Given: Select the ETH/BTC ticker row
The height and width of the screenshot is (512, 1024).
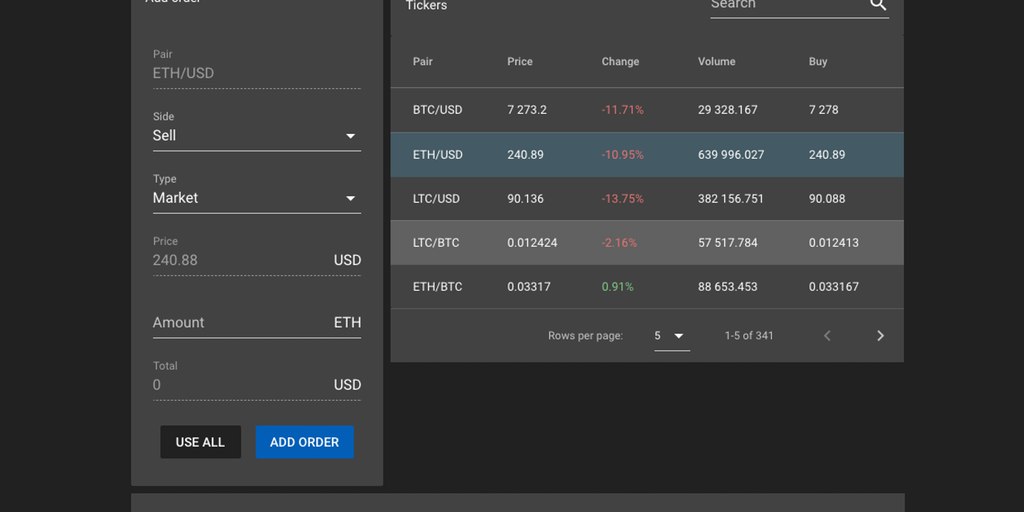Looking at the screenshot, I should coord(647,287).
